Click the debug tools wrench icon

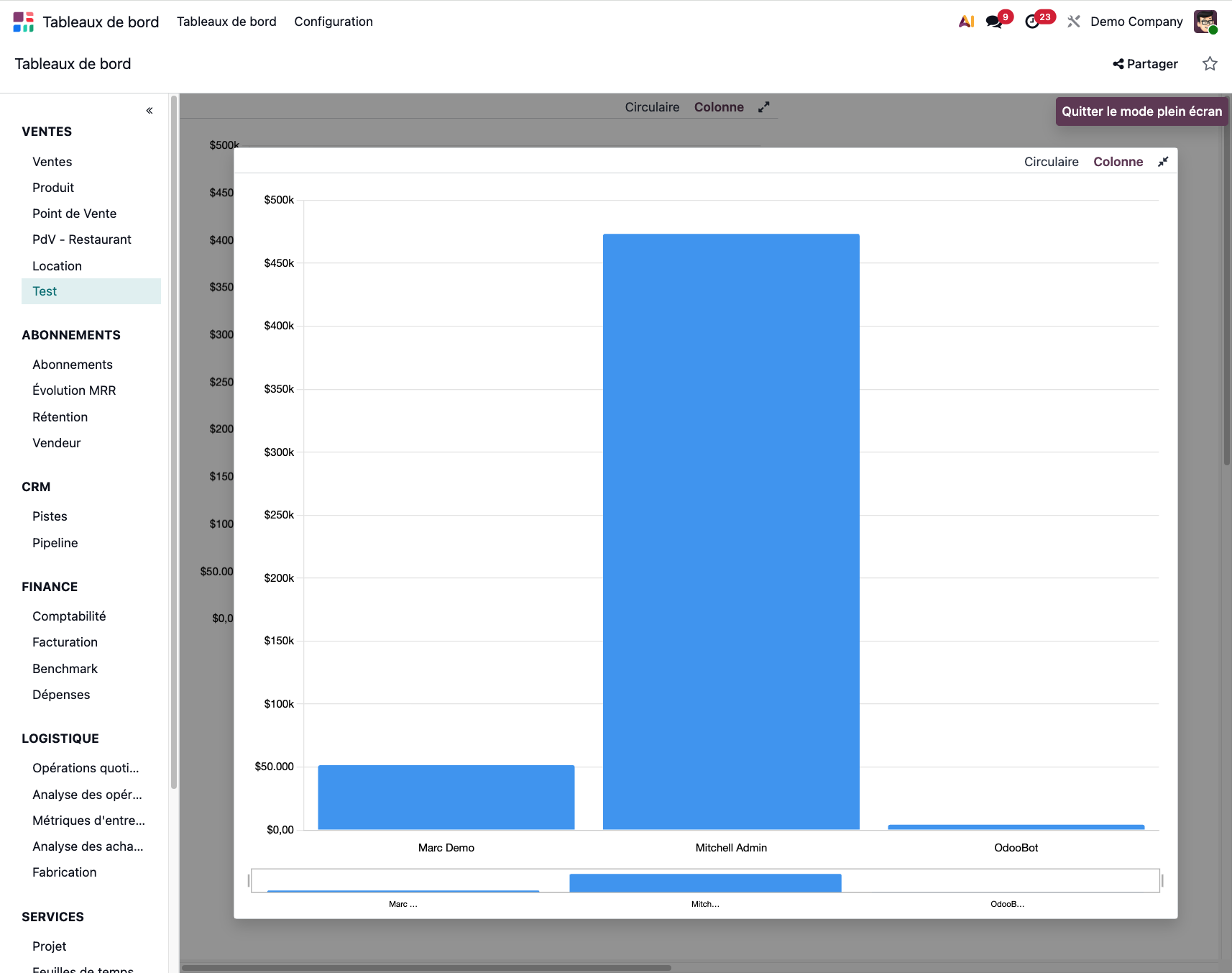pyautogui.click(x=1074, y=22)
